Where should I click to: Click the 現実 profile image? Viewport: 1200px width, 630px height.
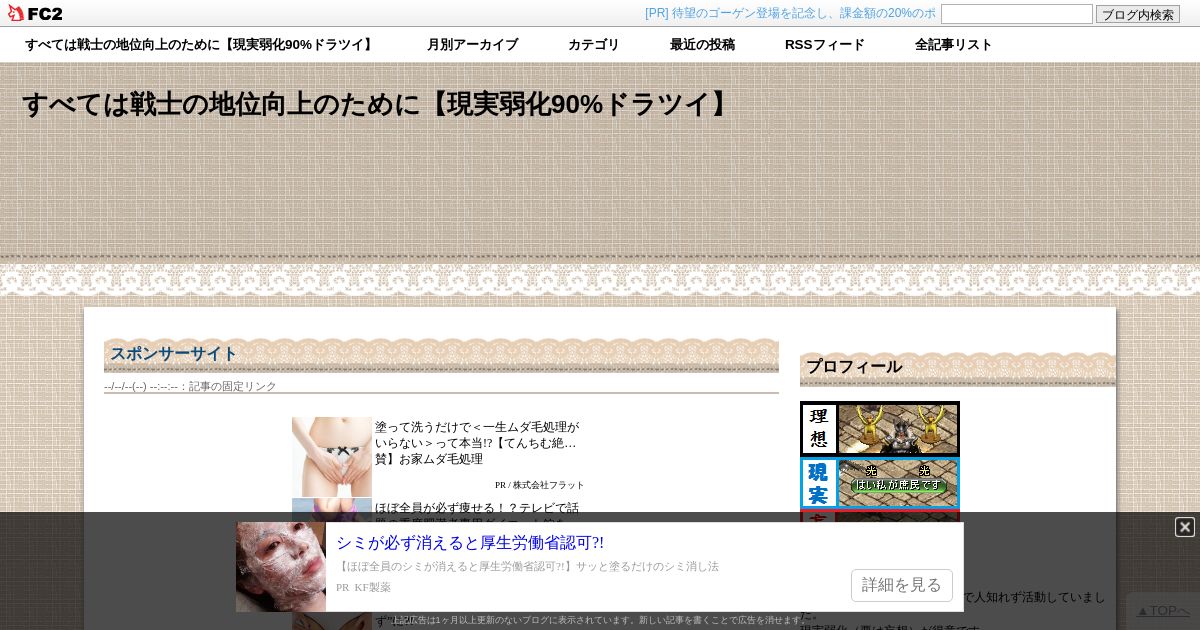880,483
